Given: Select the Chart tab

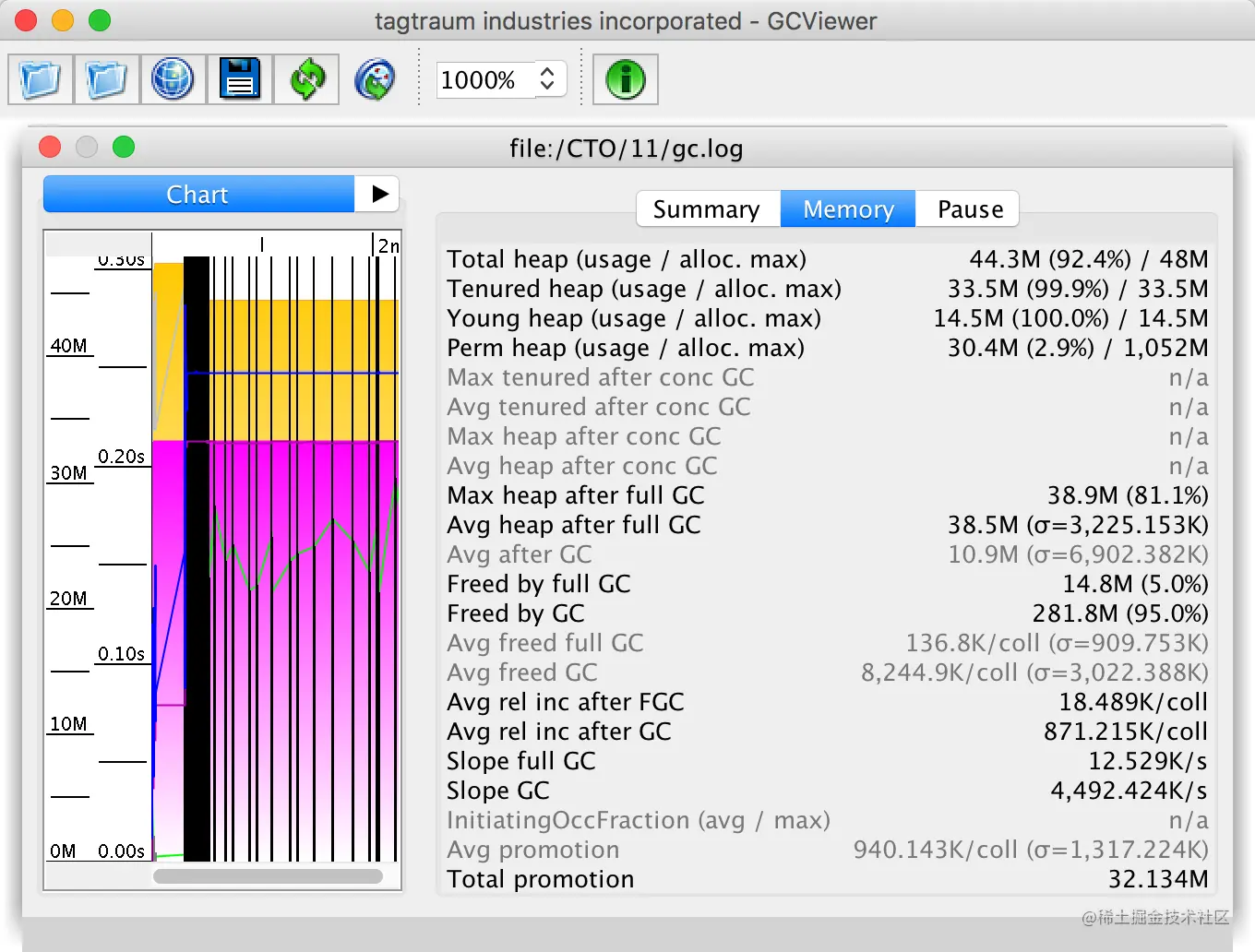Looking at the screenshot, I should [198, 195].
